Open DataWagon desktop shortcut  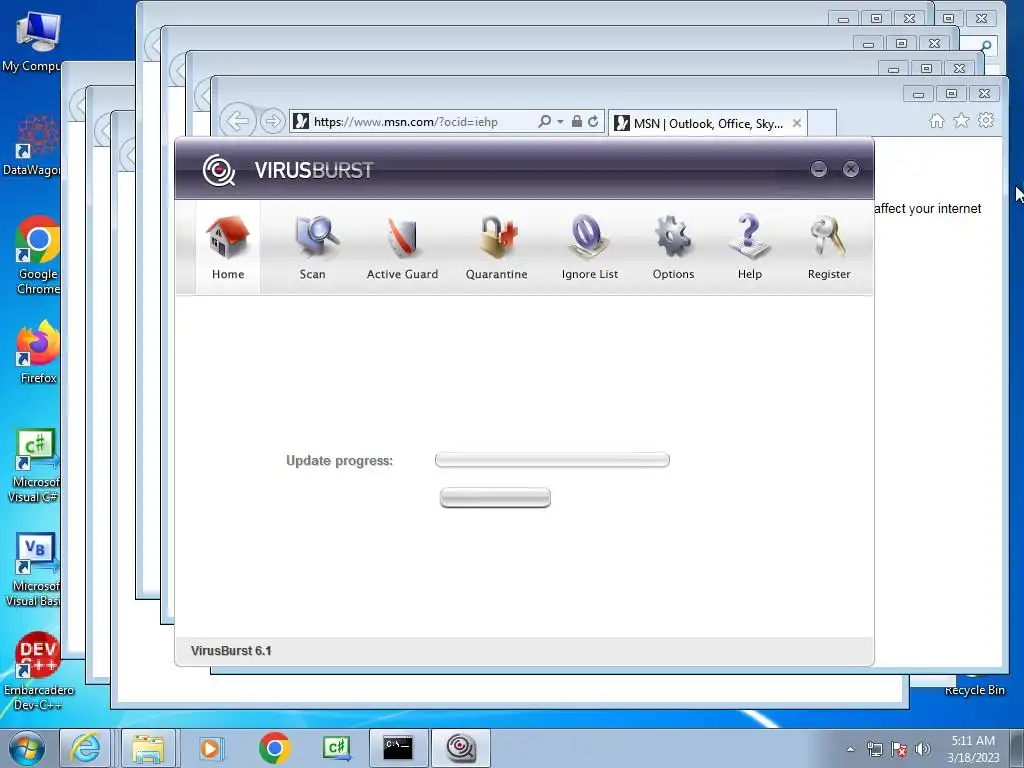point(31,145)
